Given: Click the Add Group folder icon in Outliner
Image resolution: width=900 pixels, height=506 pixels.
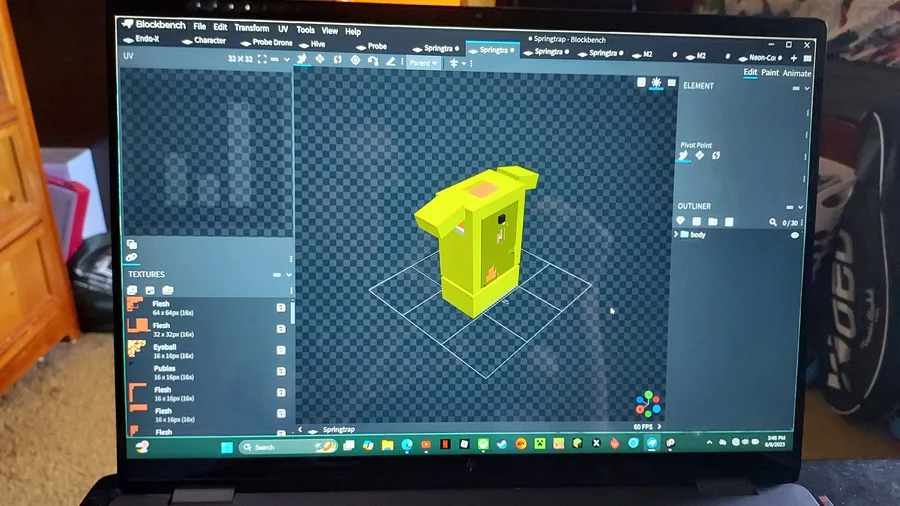Looking at the screenshot, I should point(712,221).
